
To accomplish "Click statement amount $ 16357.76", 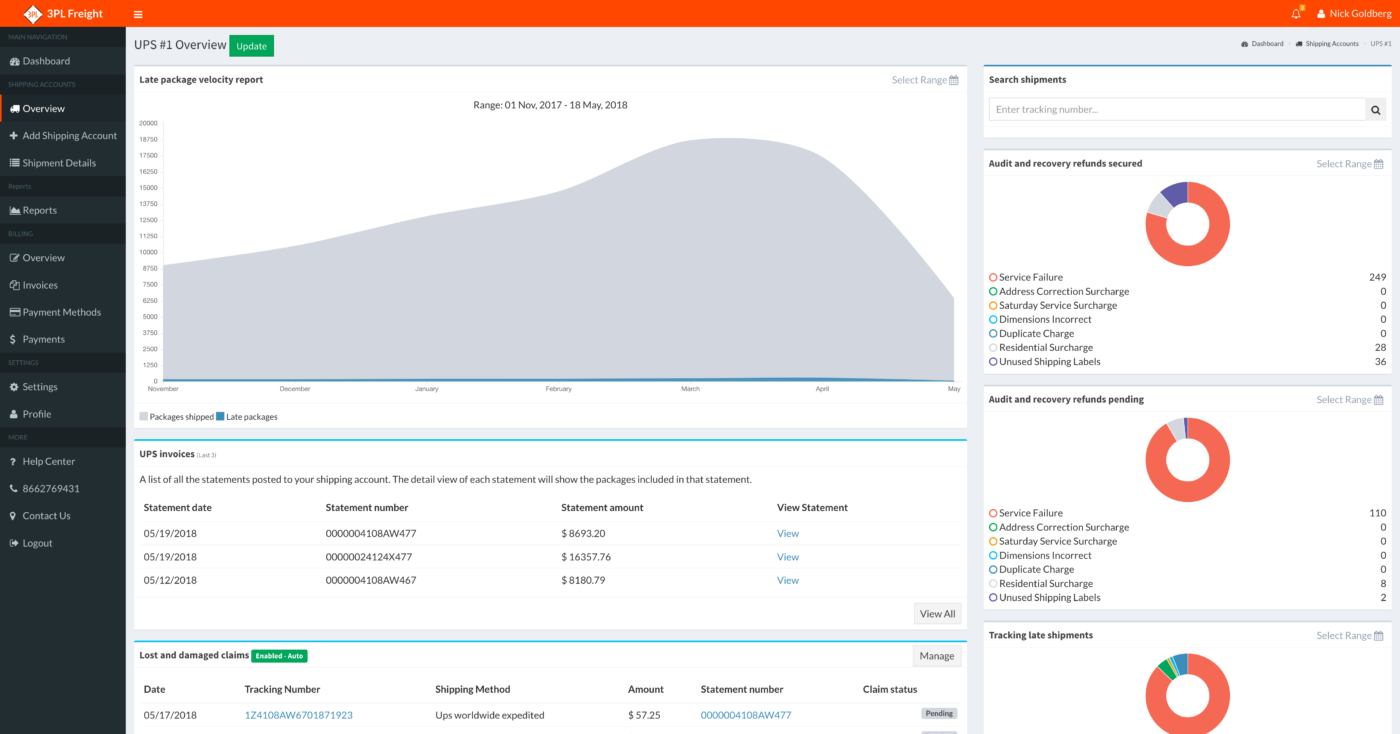I will click(586, 557).
